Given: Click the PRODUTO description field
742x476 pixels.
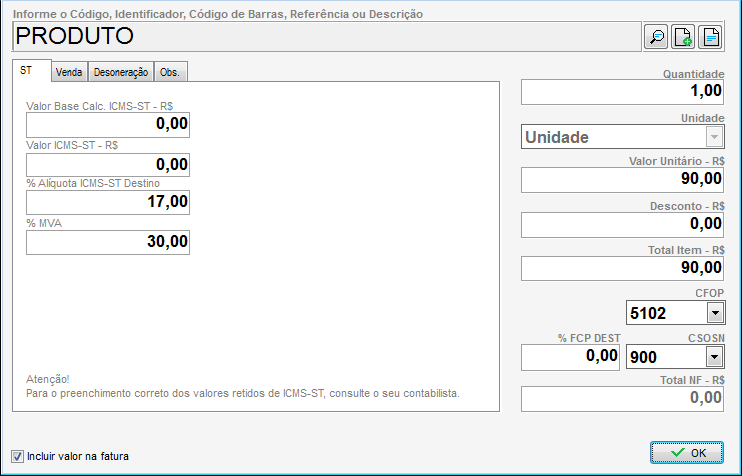Looking at the screenshot, I should (325, 37).
